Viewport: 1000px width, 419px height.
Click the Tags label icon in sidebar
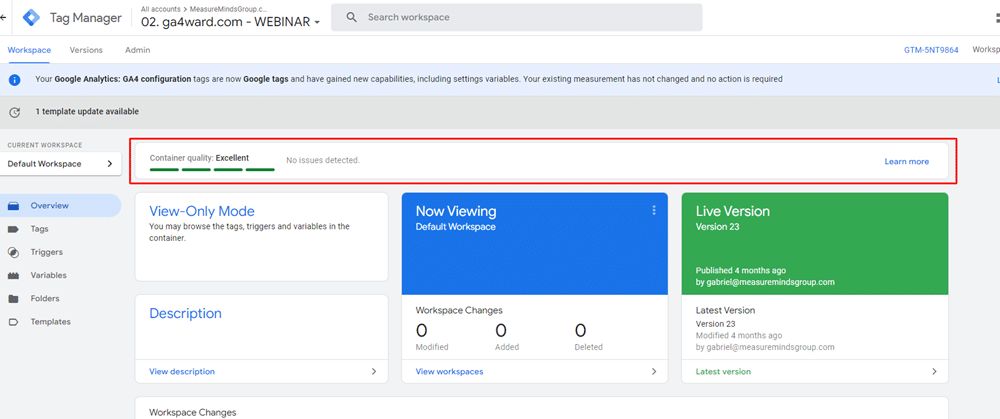tap(13, 229)
